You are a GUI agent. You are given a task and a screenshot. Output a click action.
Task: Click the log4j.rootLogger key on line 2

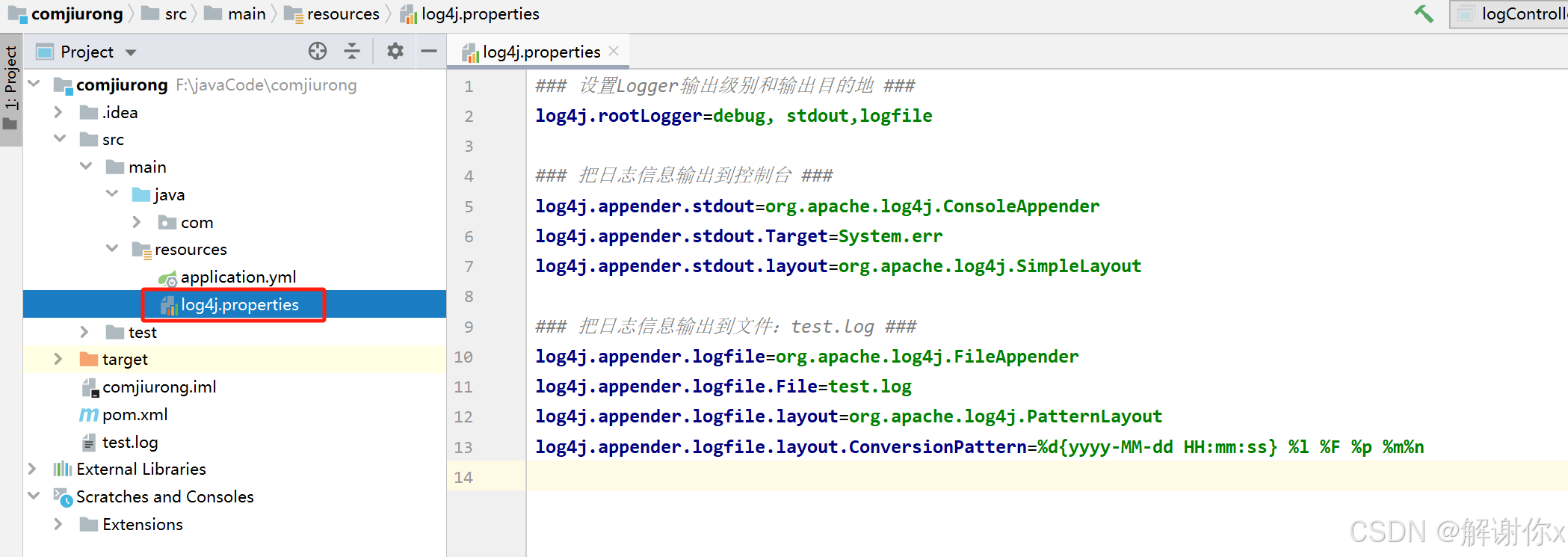point(619,116)
